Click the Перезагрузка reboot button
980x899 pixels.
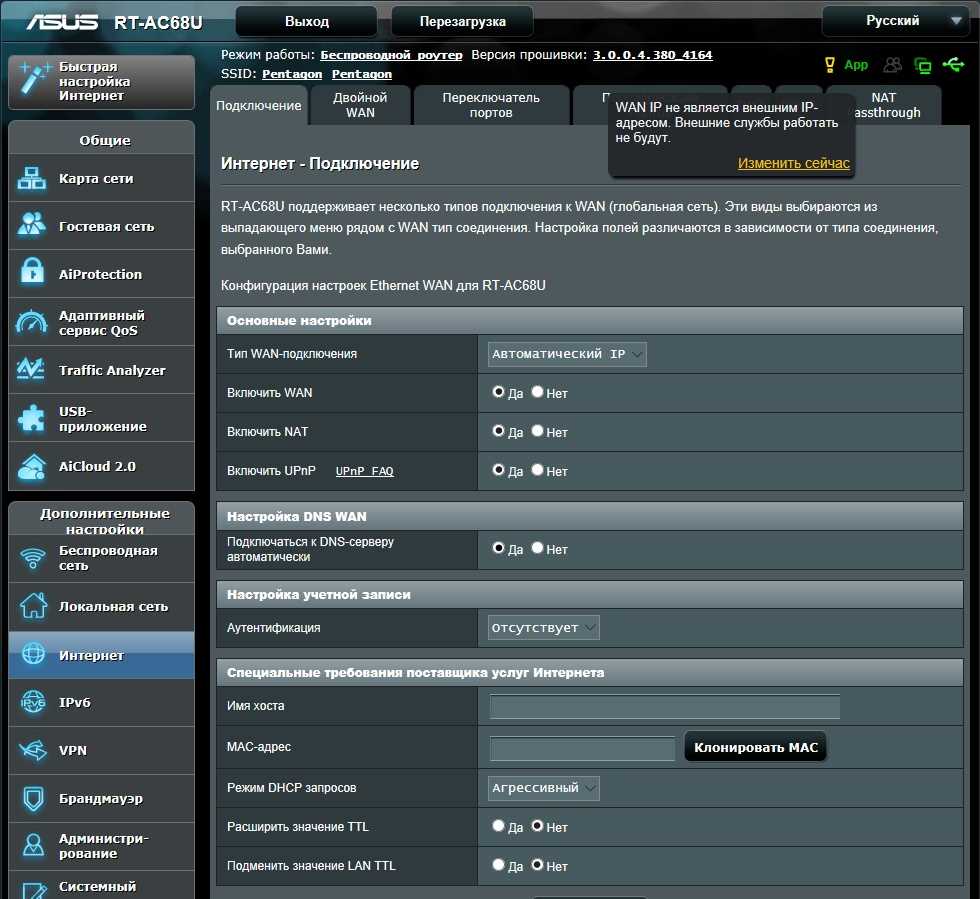point(462,21)
